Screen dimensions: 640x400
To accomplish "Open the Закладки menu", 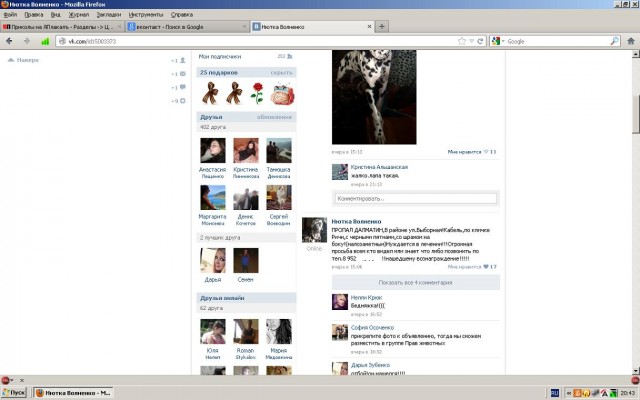I will tap(109, 15).
